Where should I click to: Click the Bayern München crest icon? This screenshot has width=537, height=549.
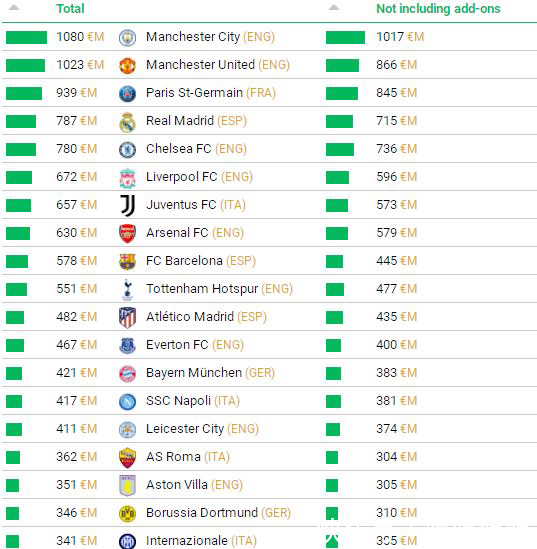127,374
